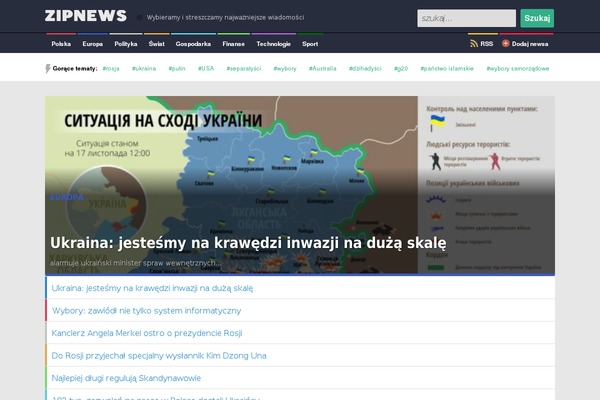Click the lightning bolt icon beside Gorące tematy
The height and width of the screenshot is (400, 600).
(x=48, y=69)
